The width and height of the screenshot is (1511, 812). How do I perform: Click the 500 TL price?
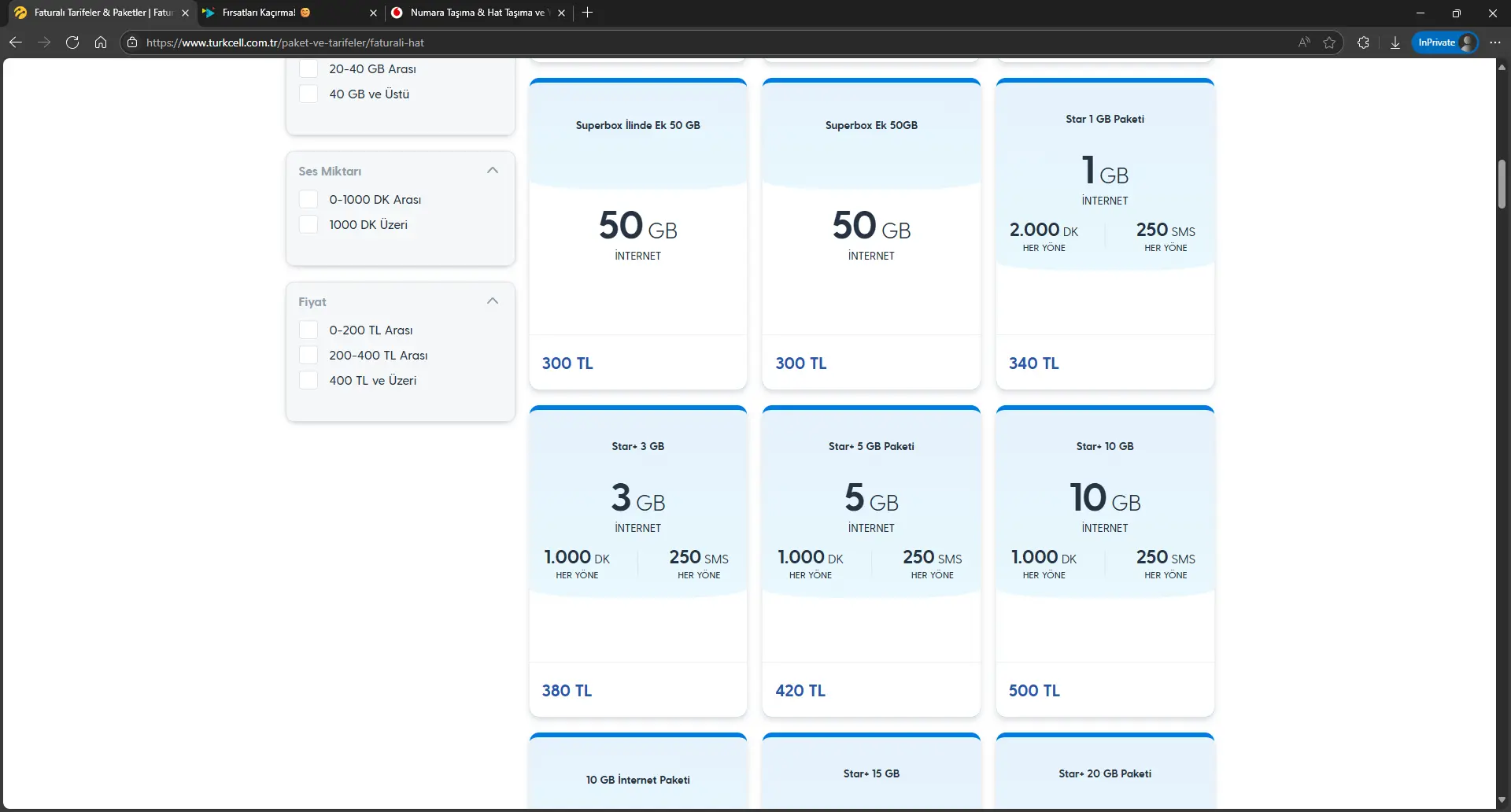point(1034,691)
